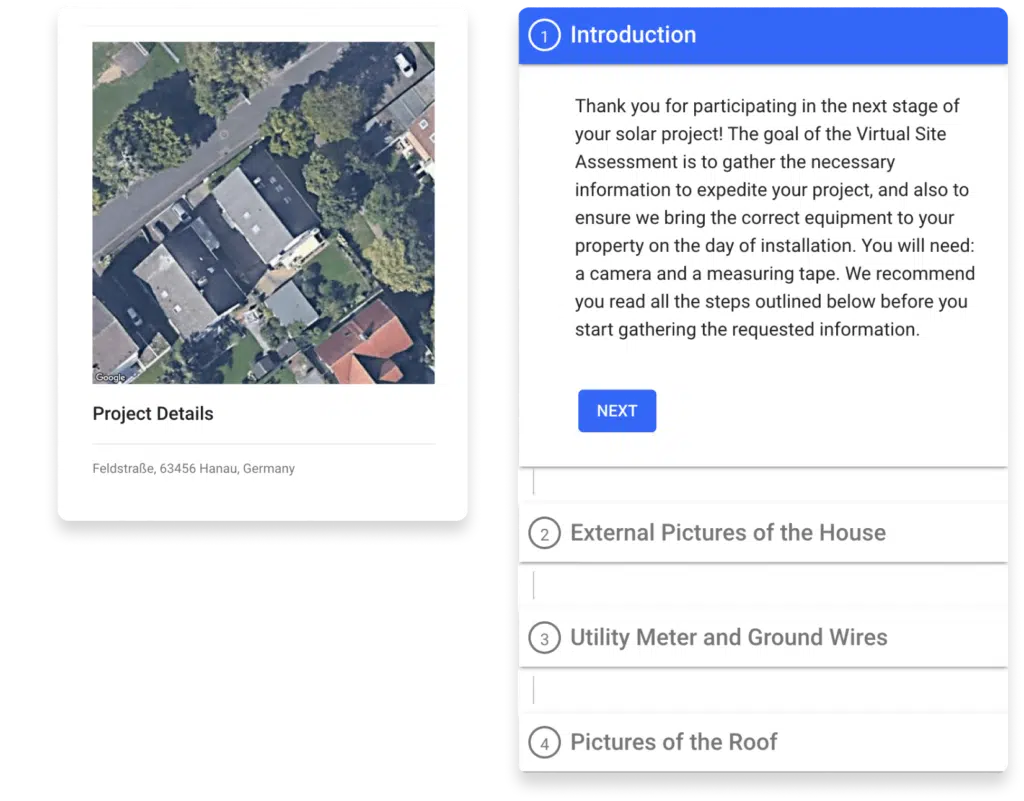Click the NEXT button
Image resolution: width=1024 pixels, height=801 pixels.
coord(616,411)
